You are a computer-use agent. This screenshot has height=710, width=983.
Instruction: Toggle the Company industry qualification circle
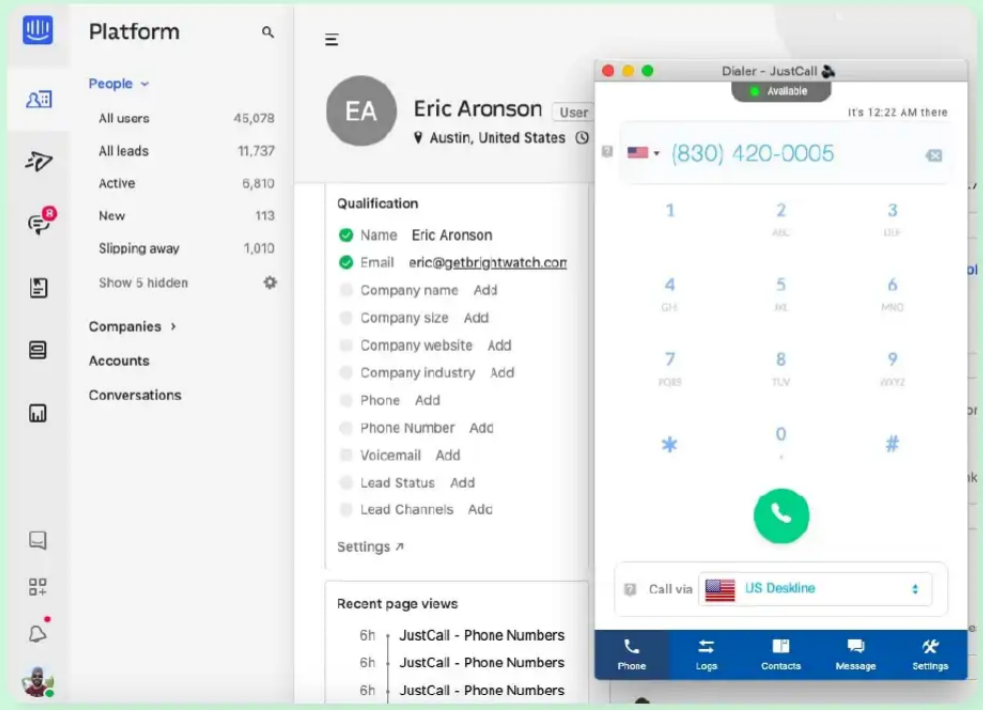(345, 373)
